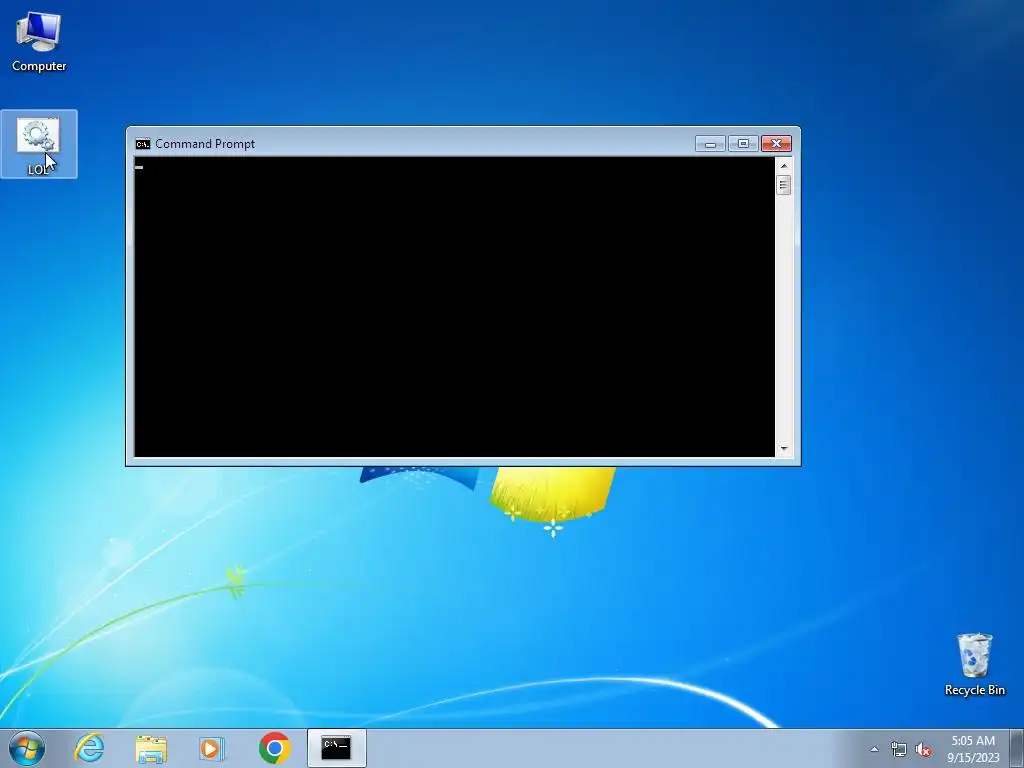Click the muted volume tray icon
The height and width of the screenshot is (768, 1024).
coord(923,749)
